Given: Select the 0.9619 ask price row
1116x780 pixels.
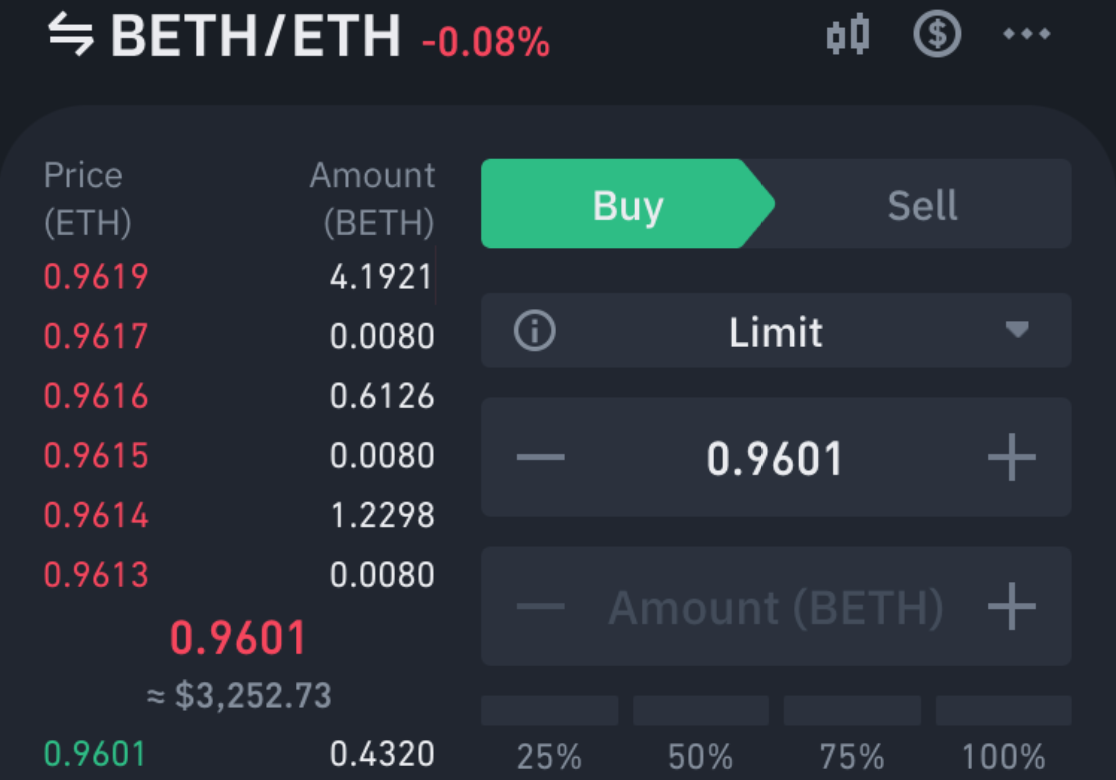Looking at the screenshot, I should click(238, 277).
